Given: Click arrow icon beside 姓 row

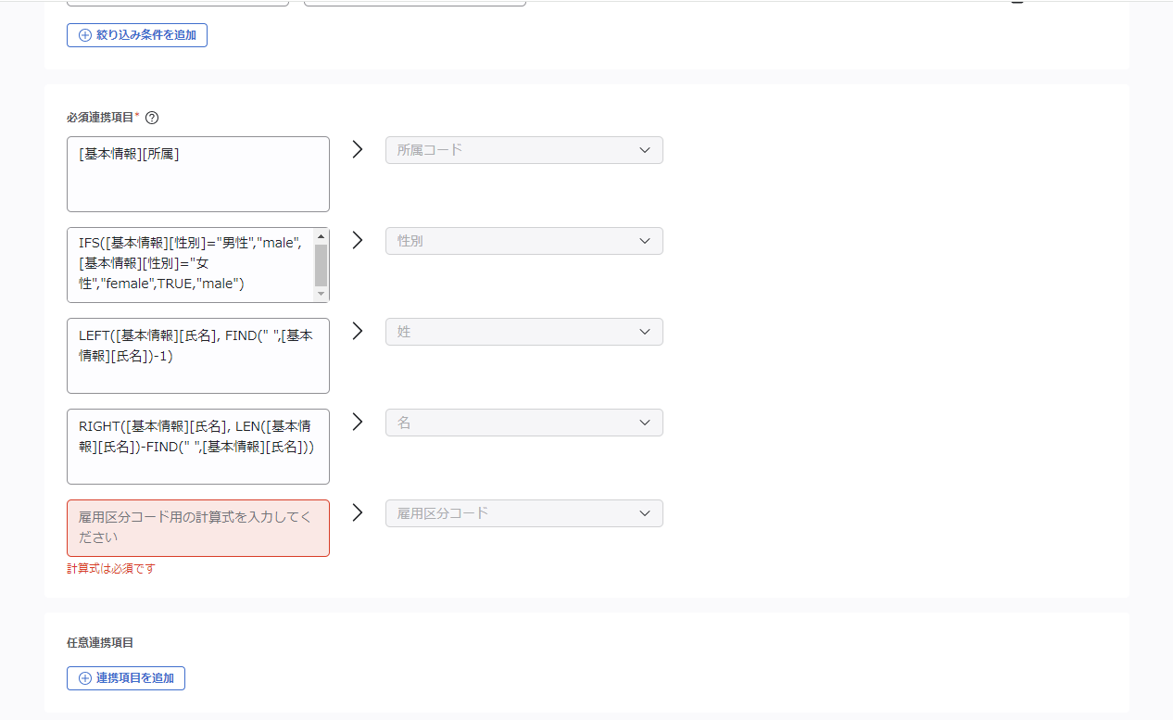Looking at the screenshot, I should [358, 331].
